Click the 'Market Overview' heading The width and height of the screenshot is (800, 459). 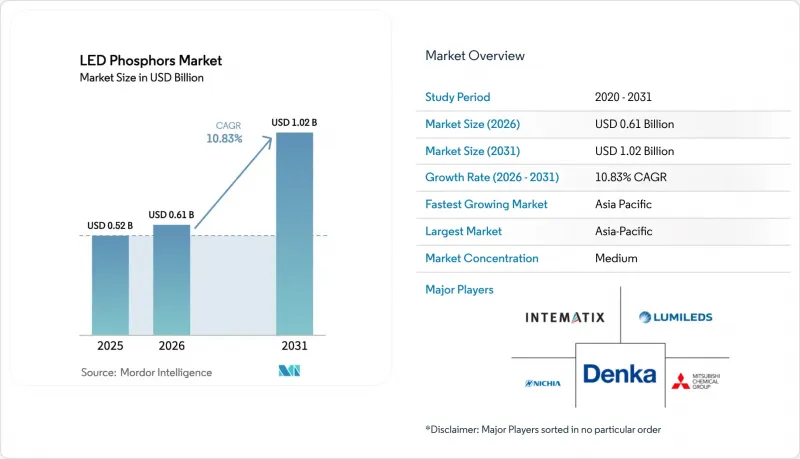pyautogui.click(x=475, y=56)
